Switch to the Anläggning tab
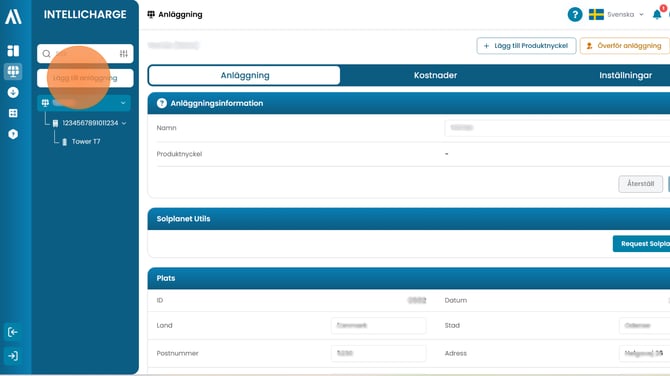The width and height of the screenshot is (670, 376). (244, 75)
